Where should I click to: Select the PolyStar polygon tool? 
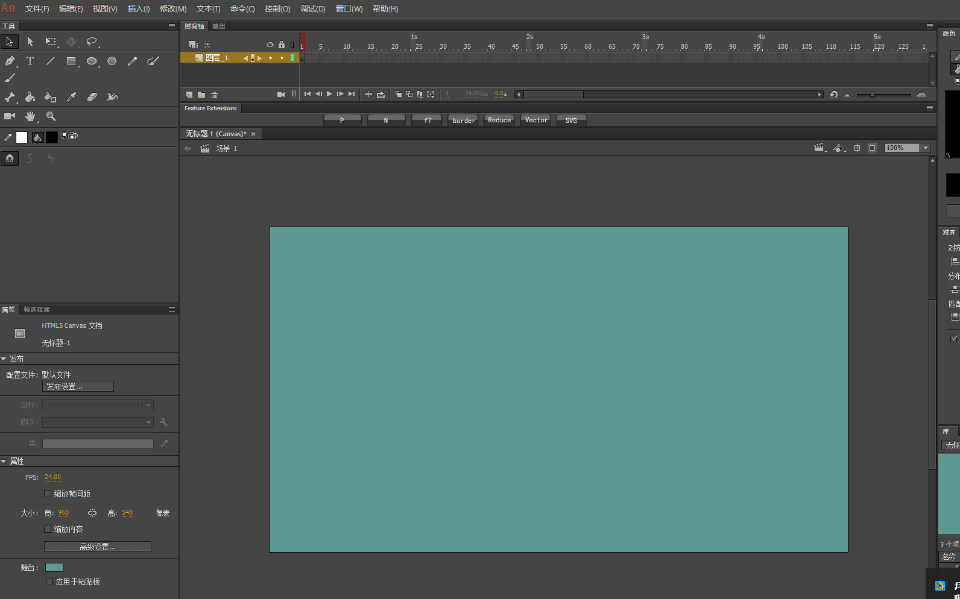(x=112, y=61)
